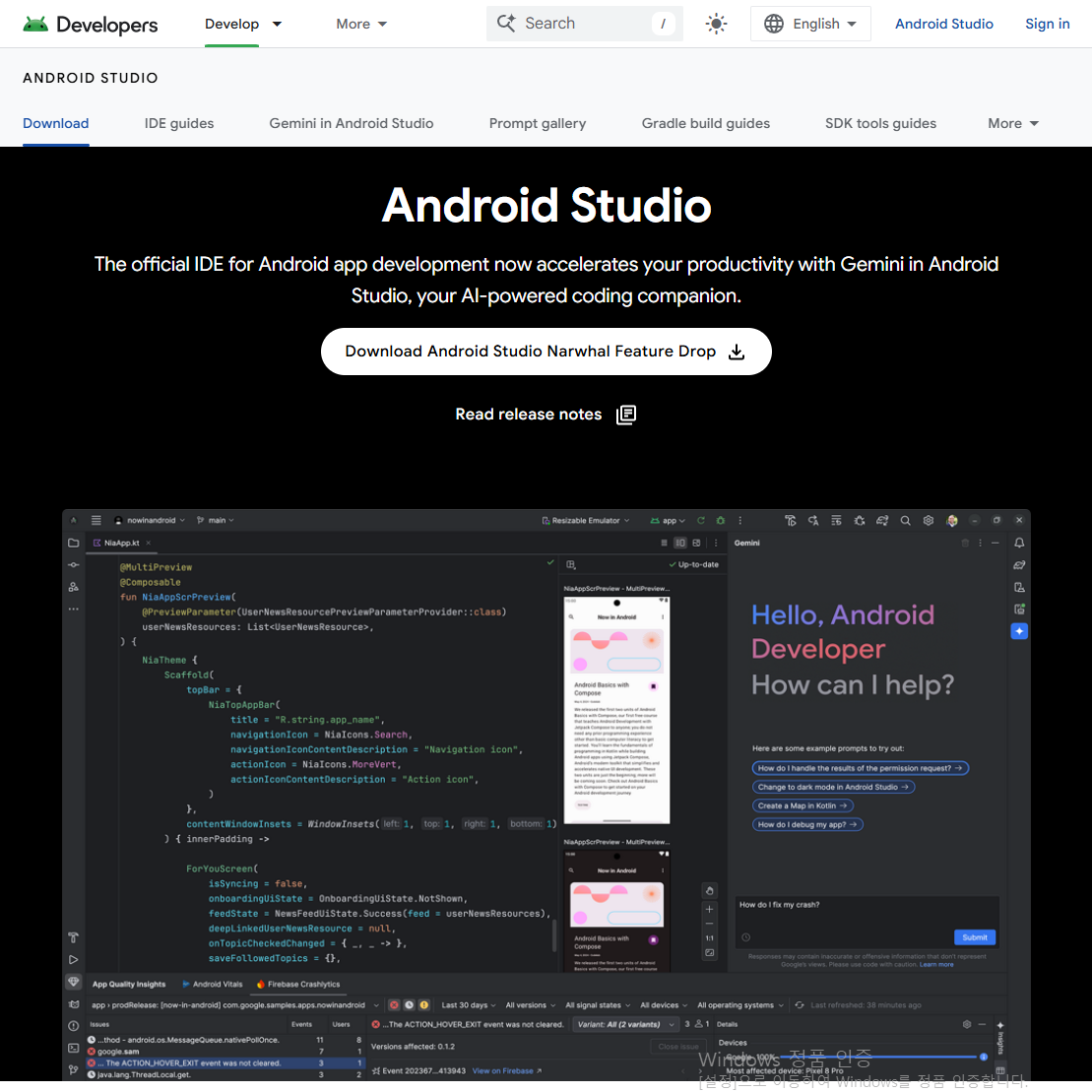Open the Last 30 days filter dropdown

point(469,1005)
